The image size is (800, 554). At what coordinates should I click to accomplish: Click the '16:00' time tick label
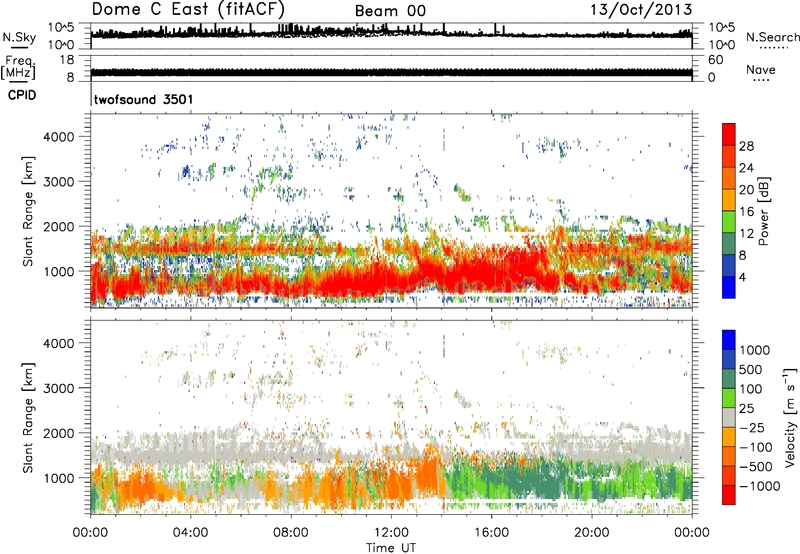click(491, 533)
